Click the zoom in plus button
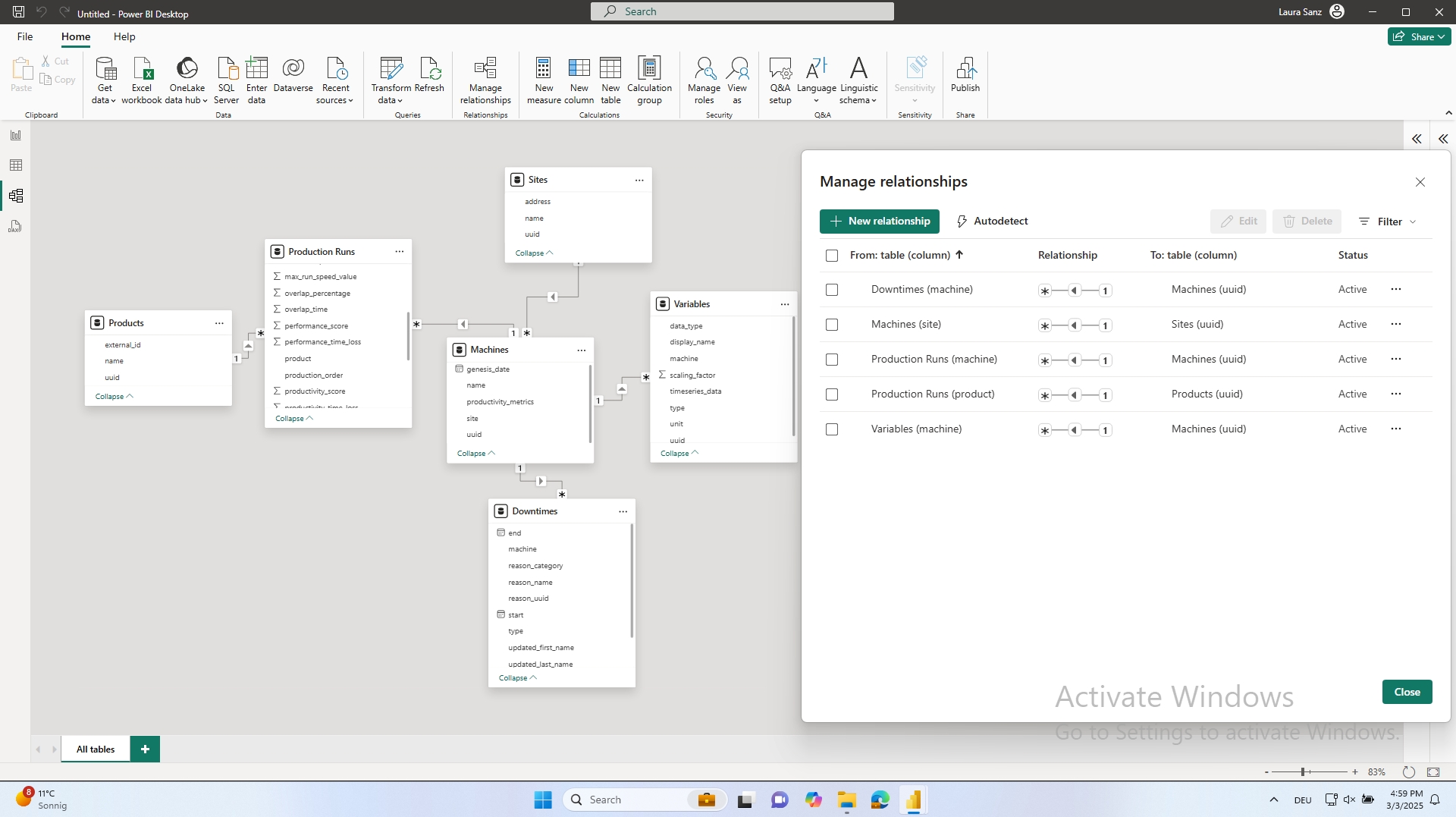Screen dimensions: 1456x817 tap(1355, 771)
